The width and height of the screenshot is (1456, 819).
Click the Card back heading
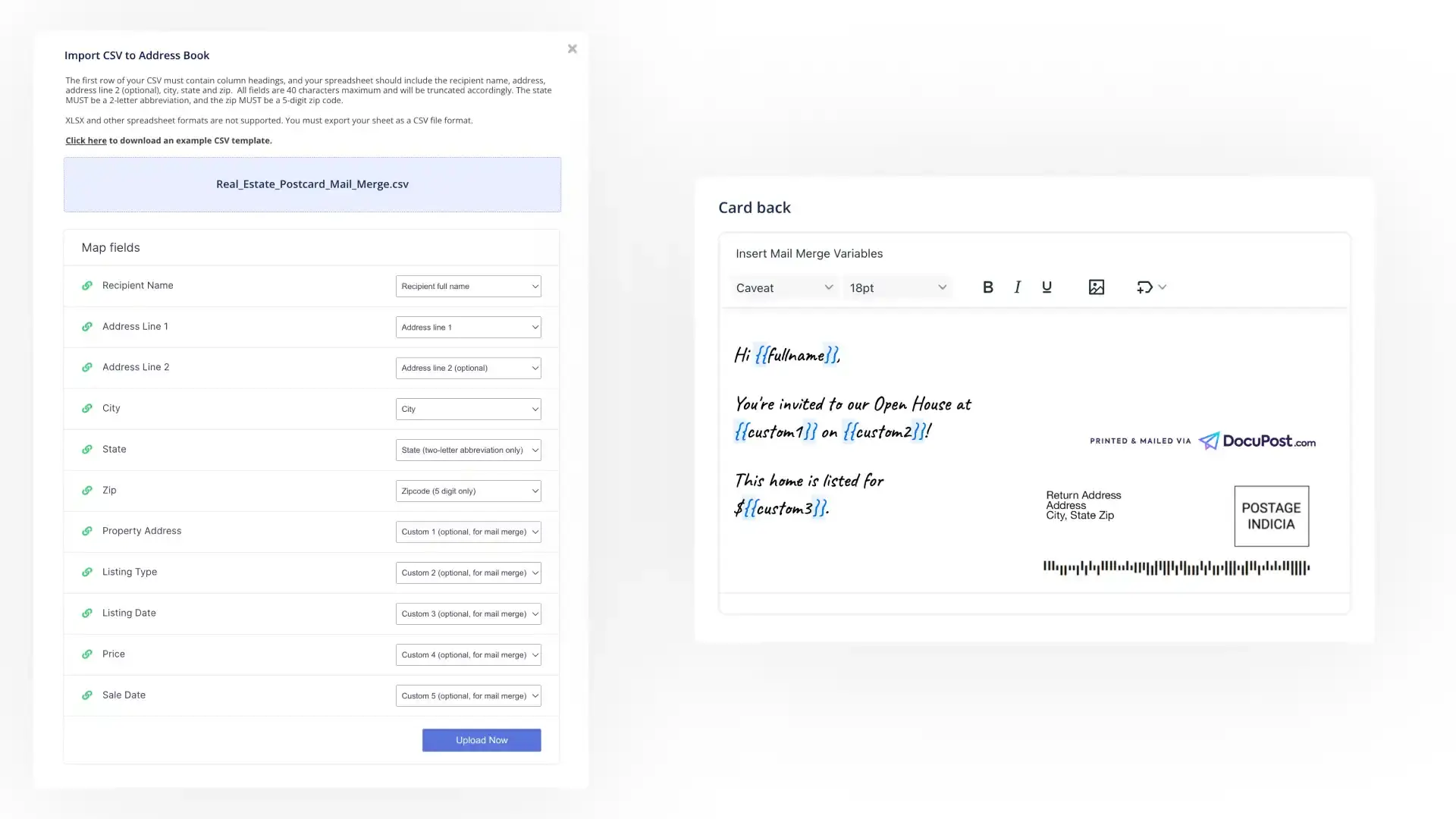click(x=755, y=208)
